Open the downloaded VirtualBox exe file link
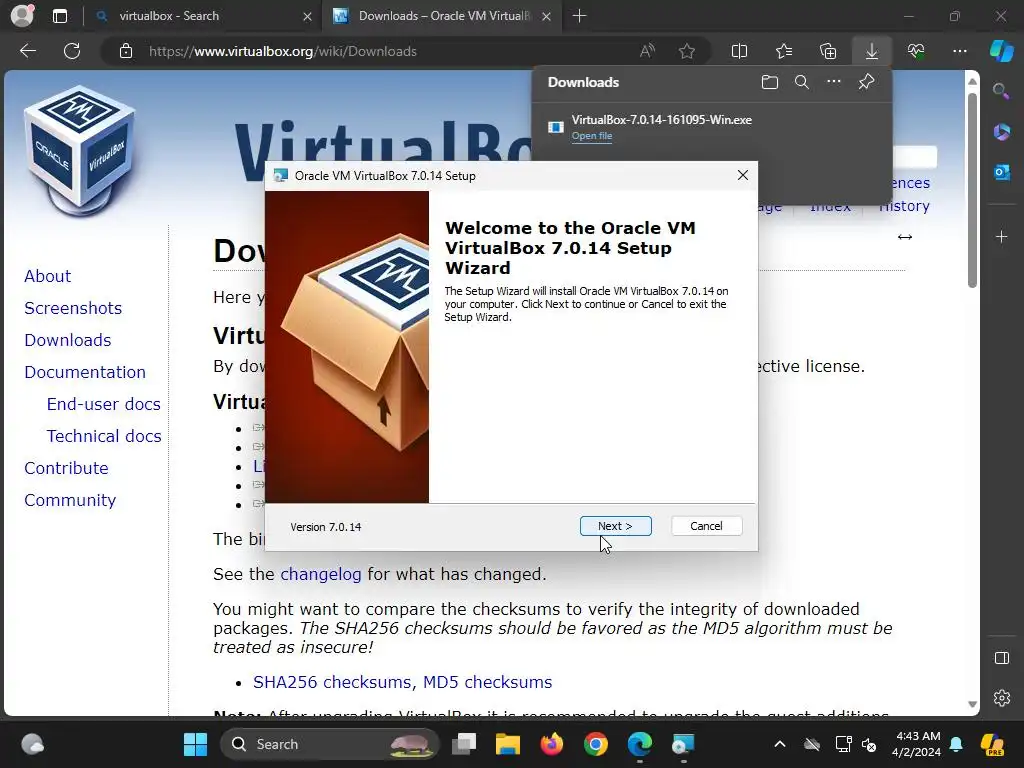The image size is (1024, 768). click(592, 136)
